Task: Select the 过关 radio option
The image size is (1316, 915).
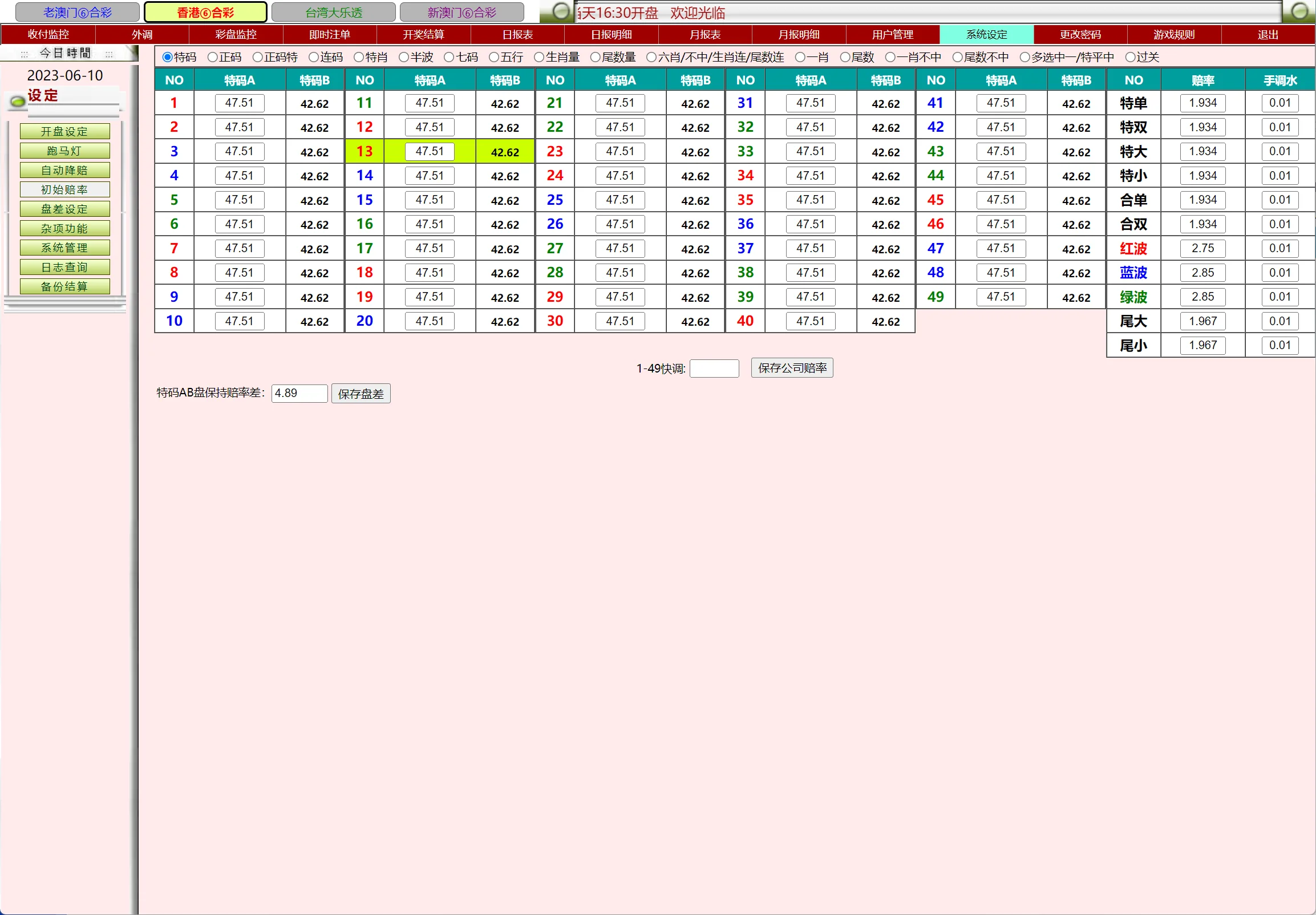Action: (1129, 58)
